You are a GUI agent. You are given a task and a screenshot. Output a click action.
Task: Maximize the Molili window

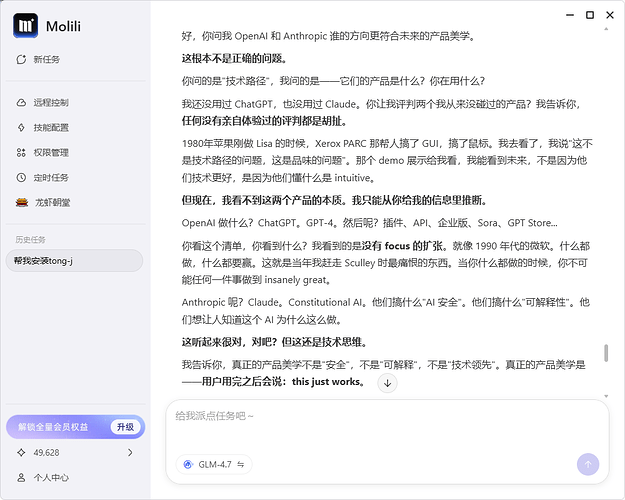(591, 14)
